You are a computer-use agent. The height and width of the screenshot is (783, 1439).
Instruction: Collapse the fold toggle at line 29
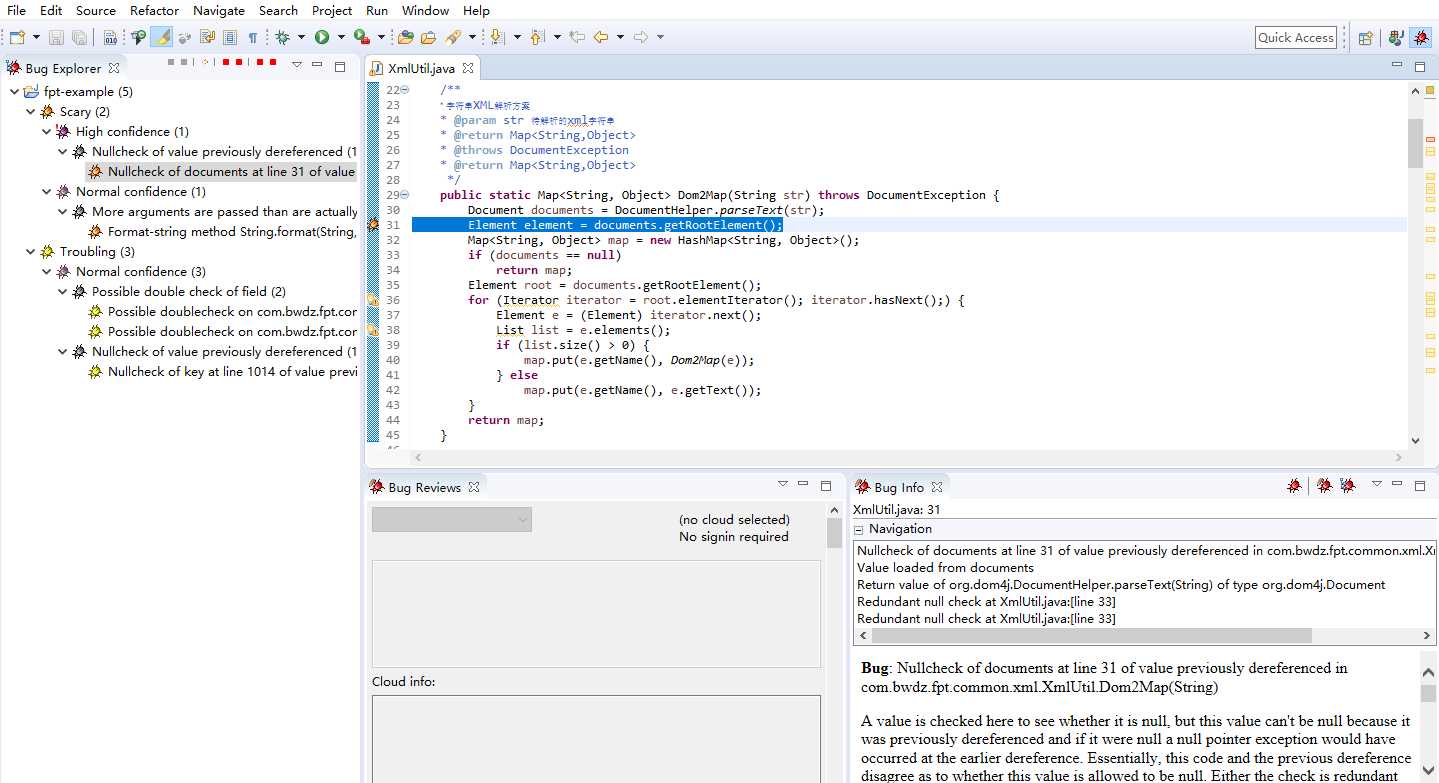coord(405,195)
